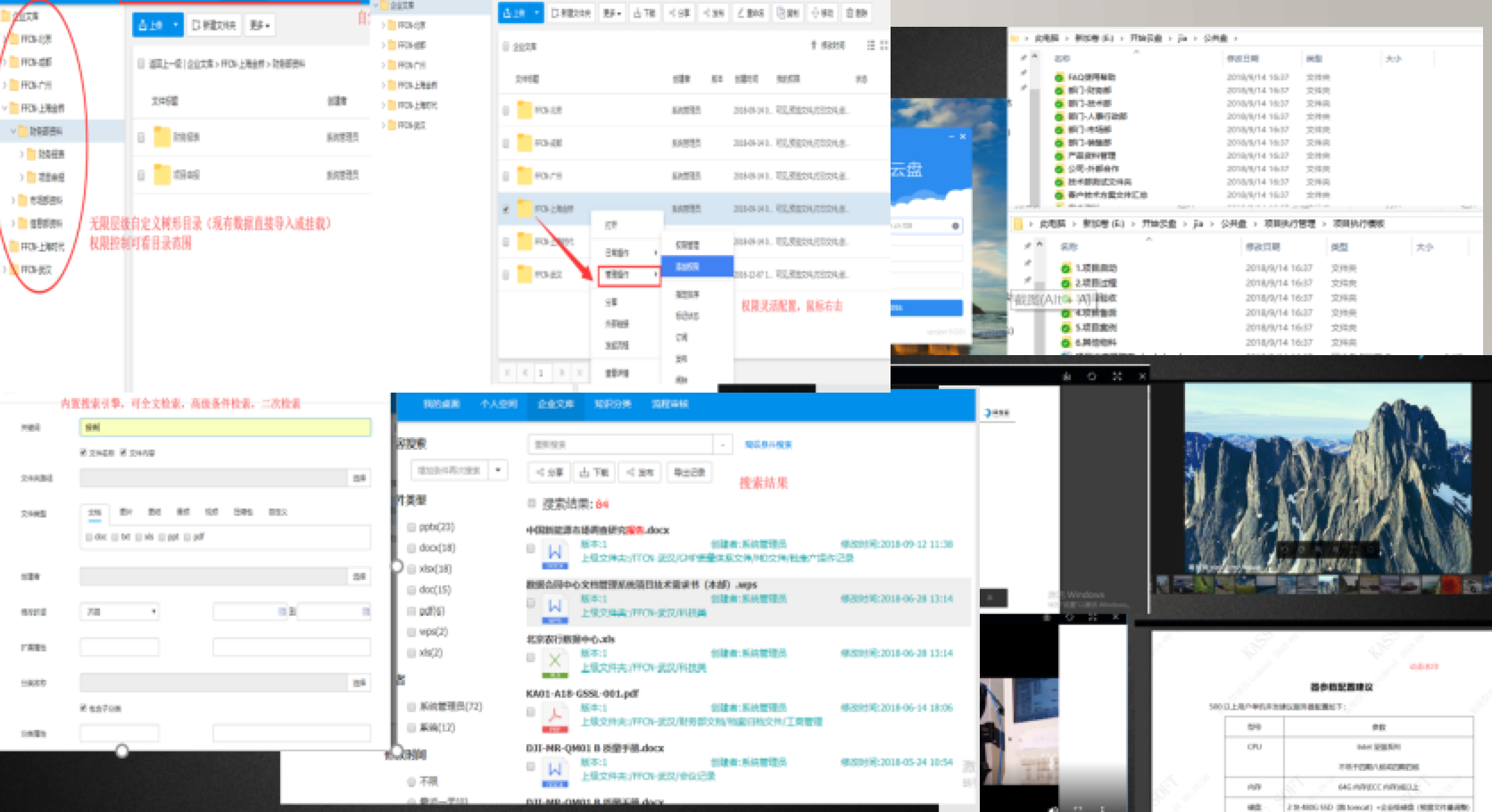Switch to the 个人空间 tab
Screen dimensions: 1492x812
[499, 404]
